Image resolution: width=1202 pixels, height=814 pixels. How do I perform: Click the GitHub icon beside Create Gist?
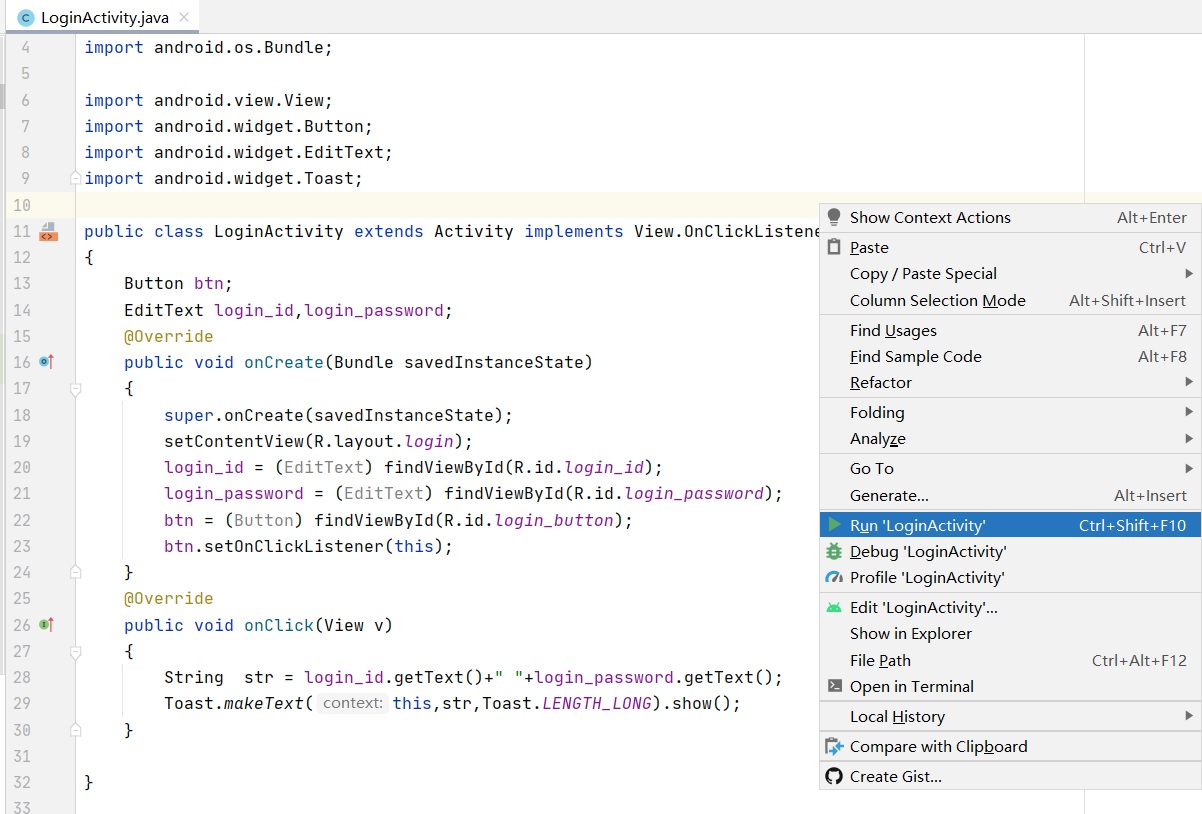coord(834,776)
